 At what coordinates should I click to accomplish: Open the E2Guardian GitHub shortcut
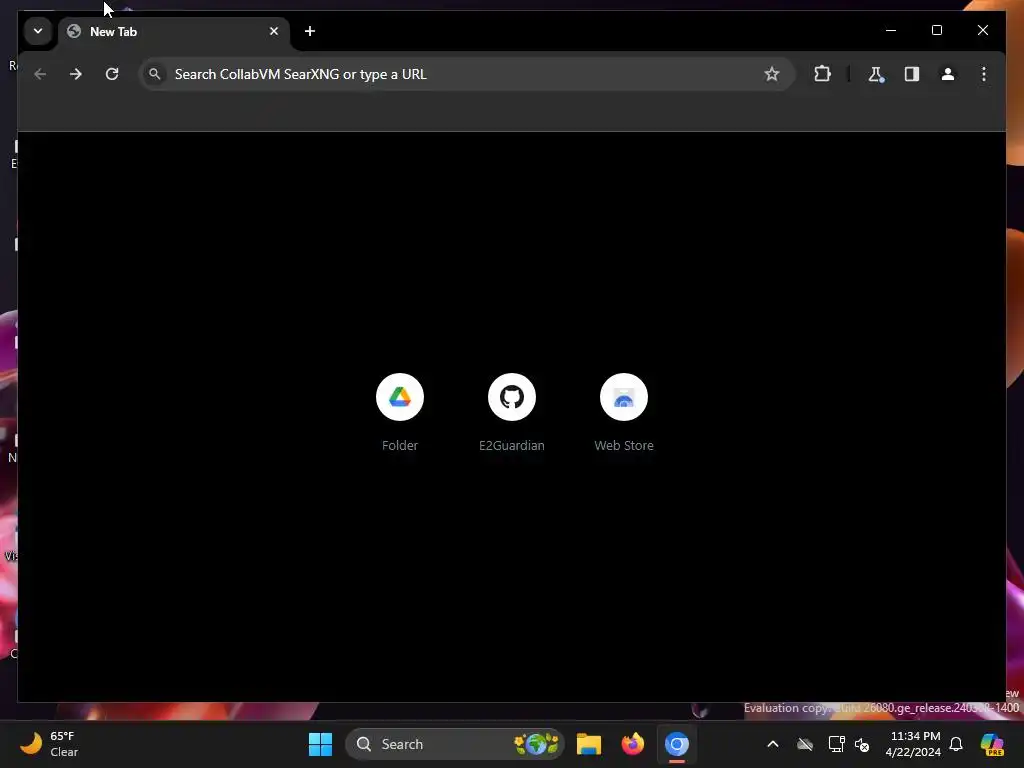(512, 397)
